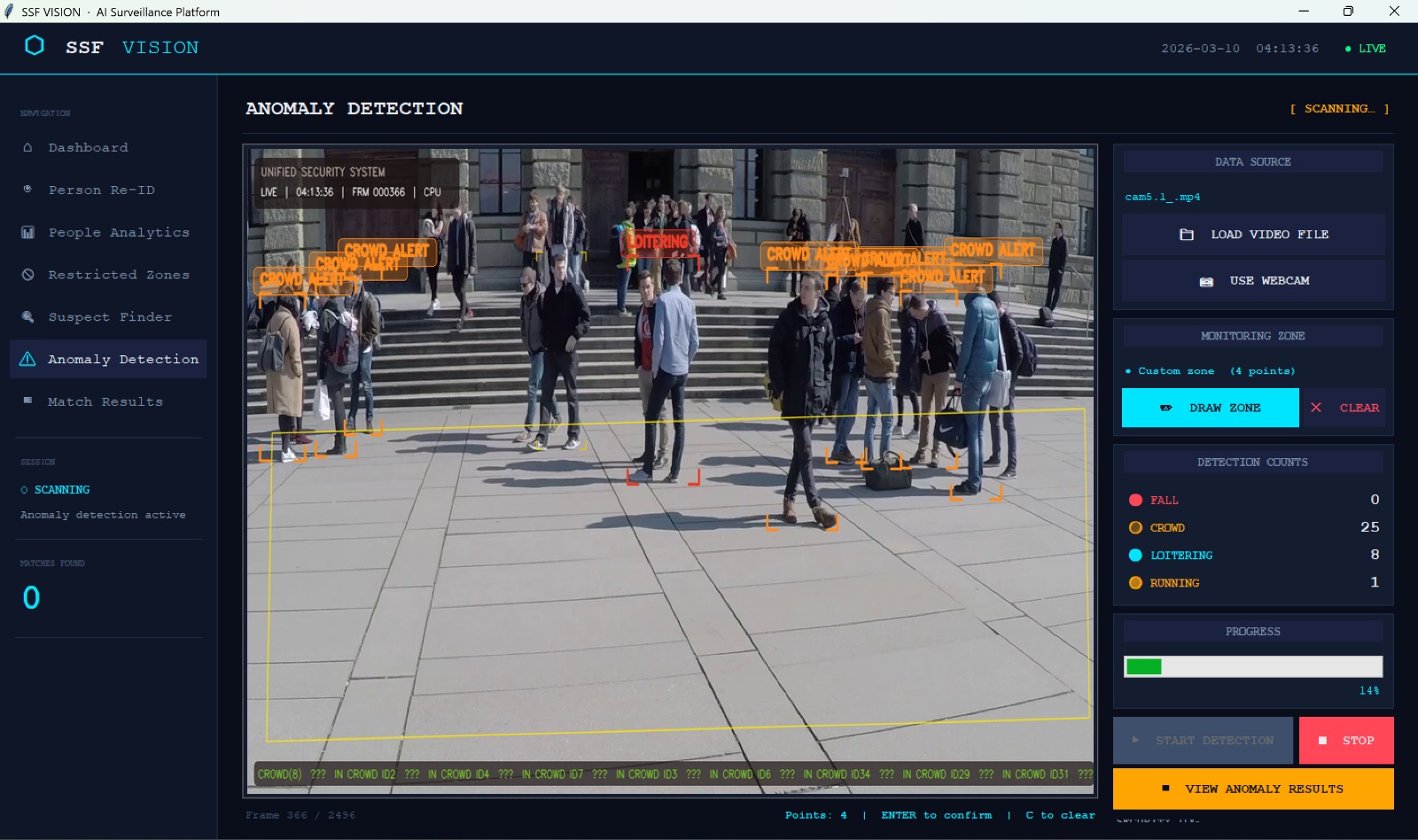Open the Dashboard section
Image resolution: width=1418 pixels, height=840 pixels.
88,147
